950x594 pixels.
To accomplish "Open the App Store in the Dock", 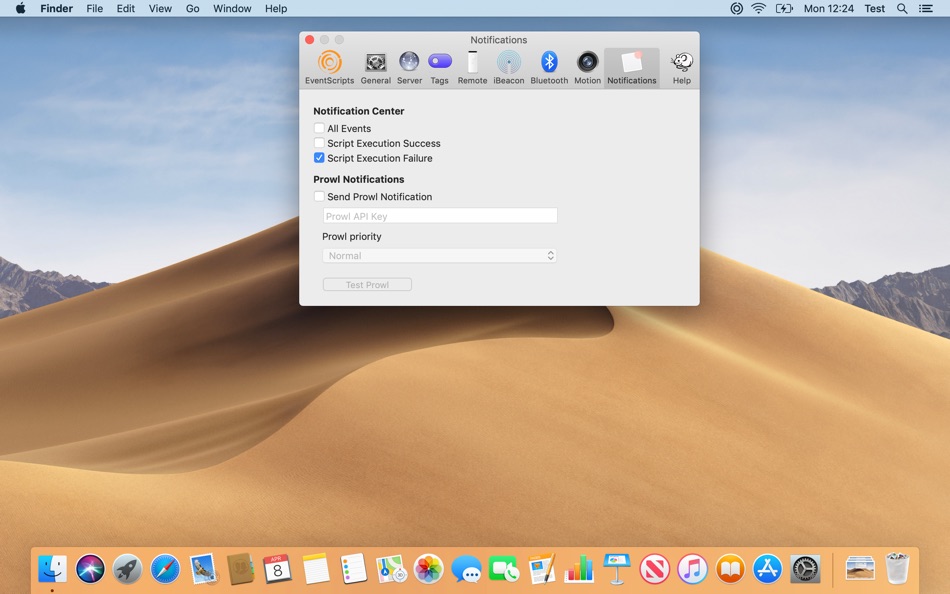I will tap(768, 569).
